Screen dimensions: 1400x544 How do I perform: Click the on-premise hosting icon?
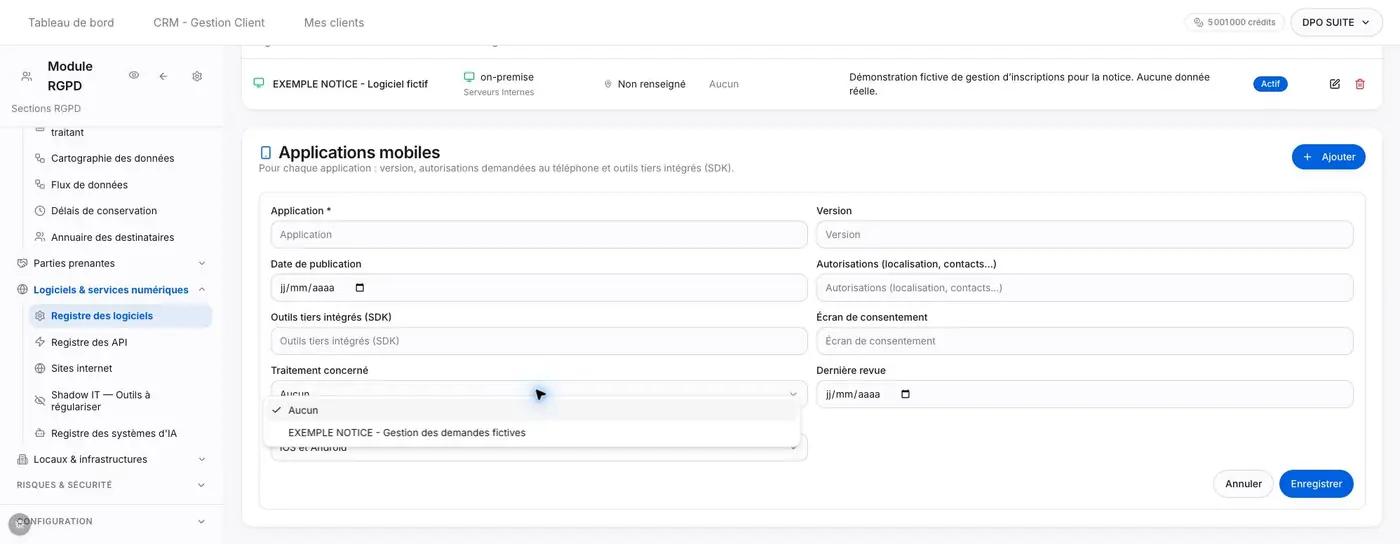point(469,77)
